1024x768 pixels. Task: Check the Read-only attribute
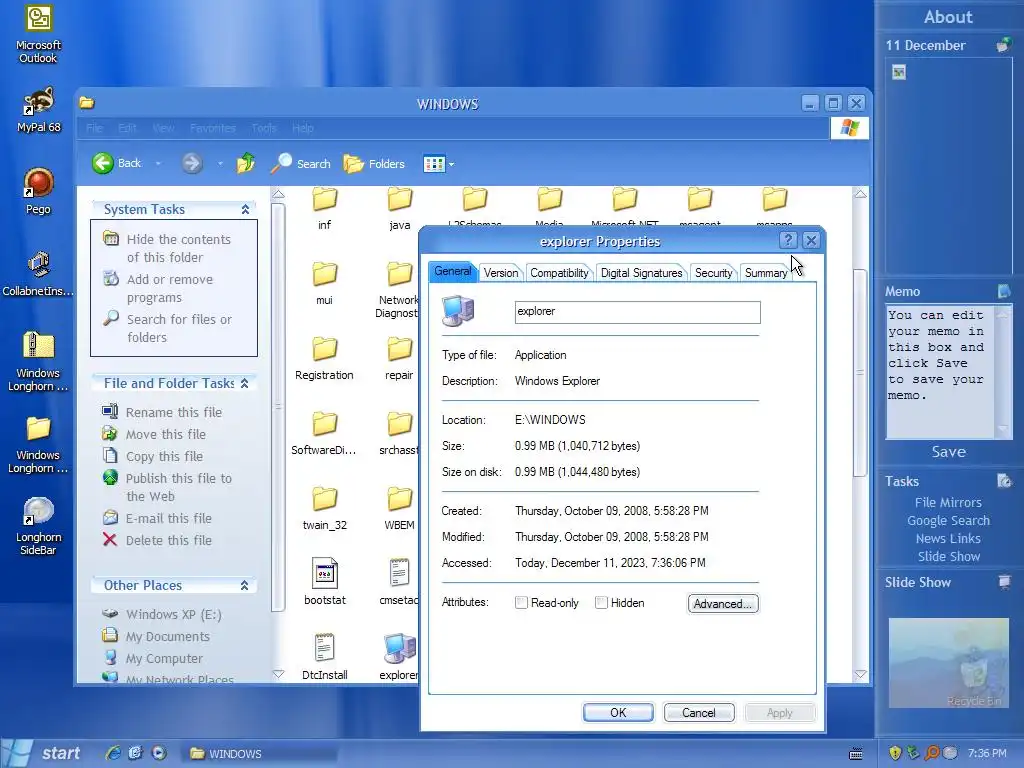click(x=521, y=603)
